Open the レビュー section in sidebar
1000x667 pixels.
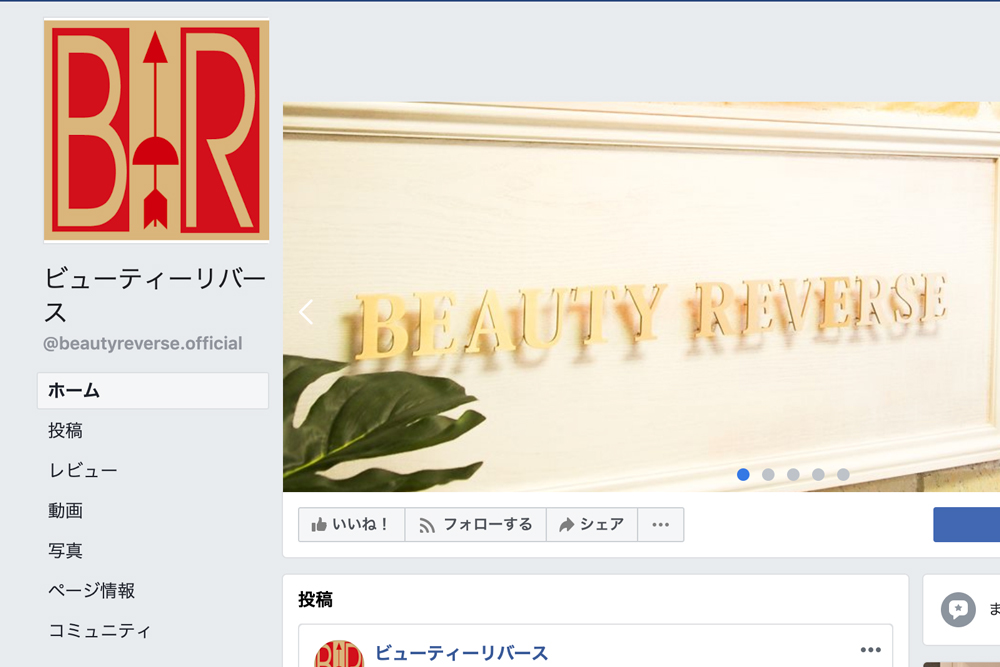pyautogui.click(x=83, y=471)
